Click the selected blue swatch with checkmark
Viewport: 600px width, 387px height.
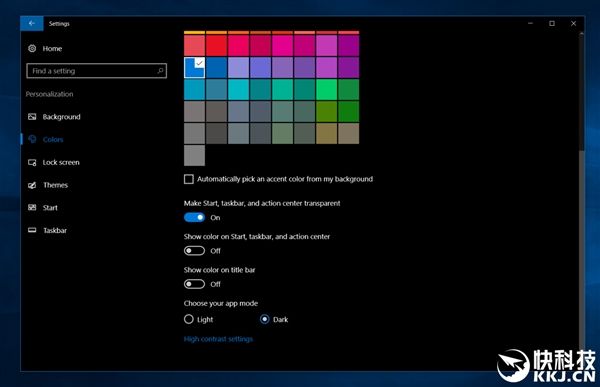click(194, 68)
